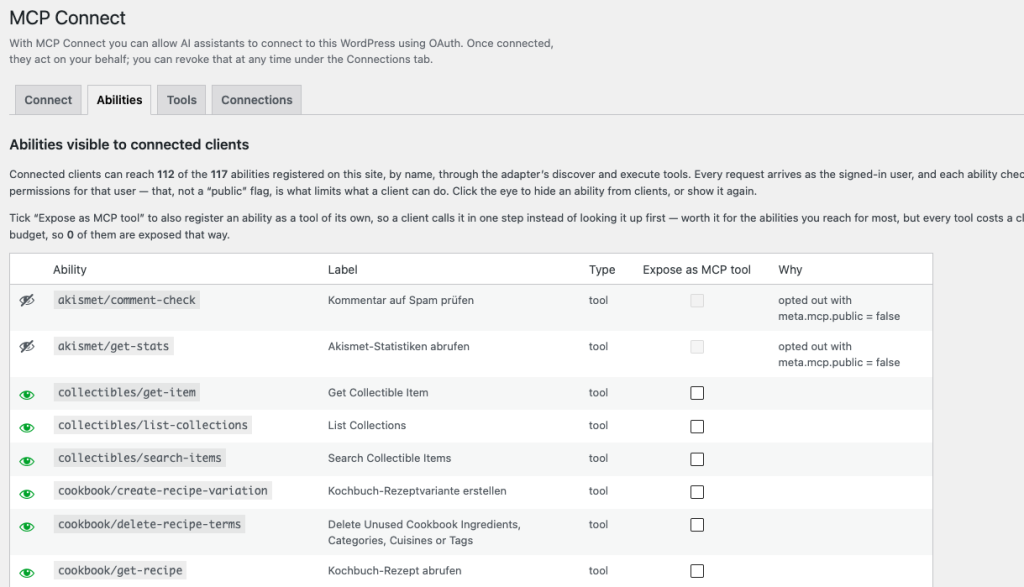Click the Why column header

[x=790, y=270]
